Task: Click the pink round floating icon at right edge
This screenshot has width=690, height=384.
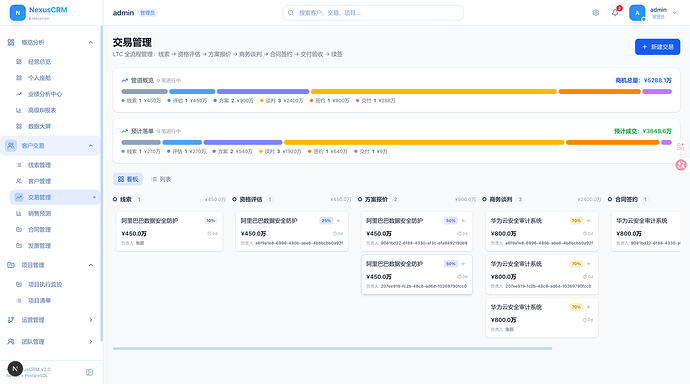Action: pos(681,165)
